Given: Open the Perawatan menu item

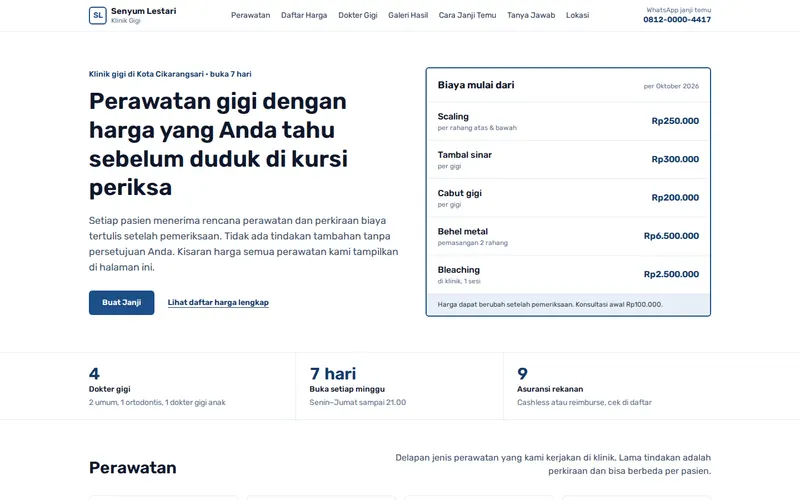Looking at the screenshot, I should click(x=251, y=15).
